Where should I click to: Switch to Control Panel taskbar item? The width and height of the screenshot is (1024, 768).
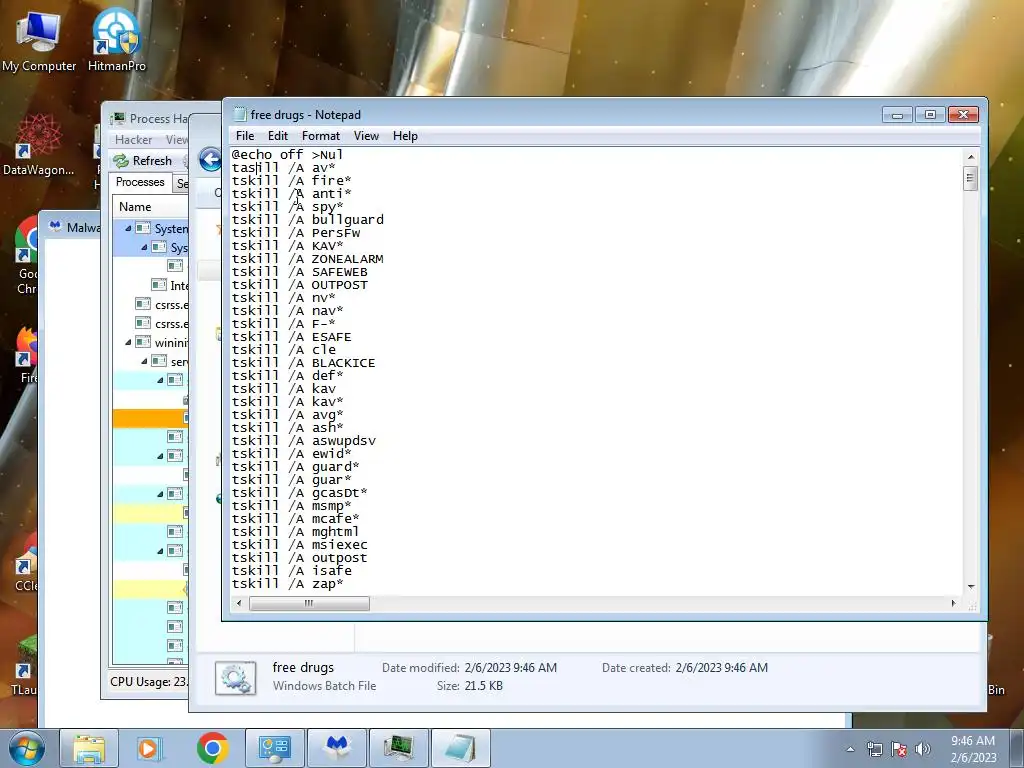(274, 748)
